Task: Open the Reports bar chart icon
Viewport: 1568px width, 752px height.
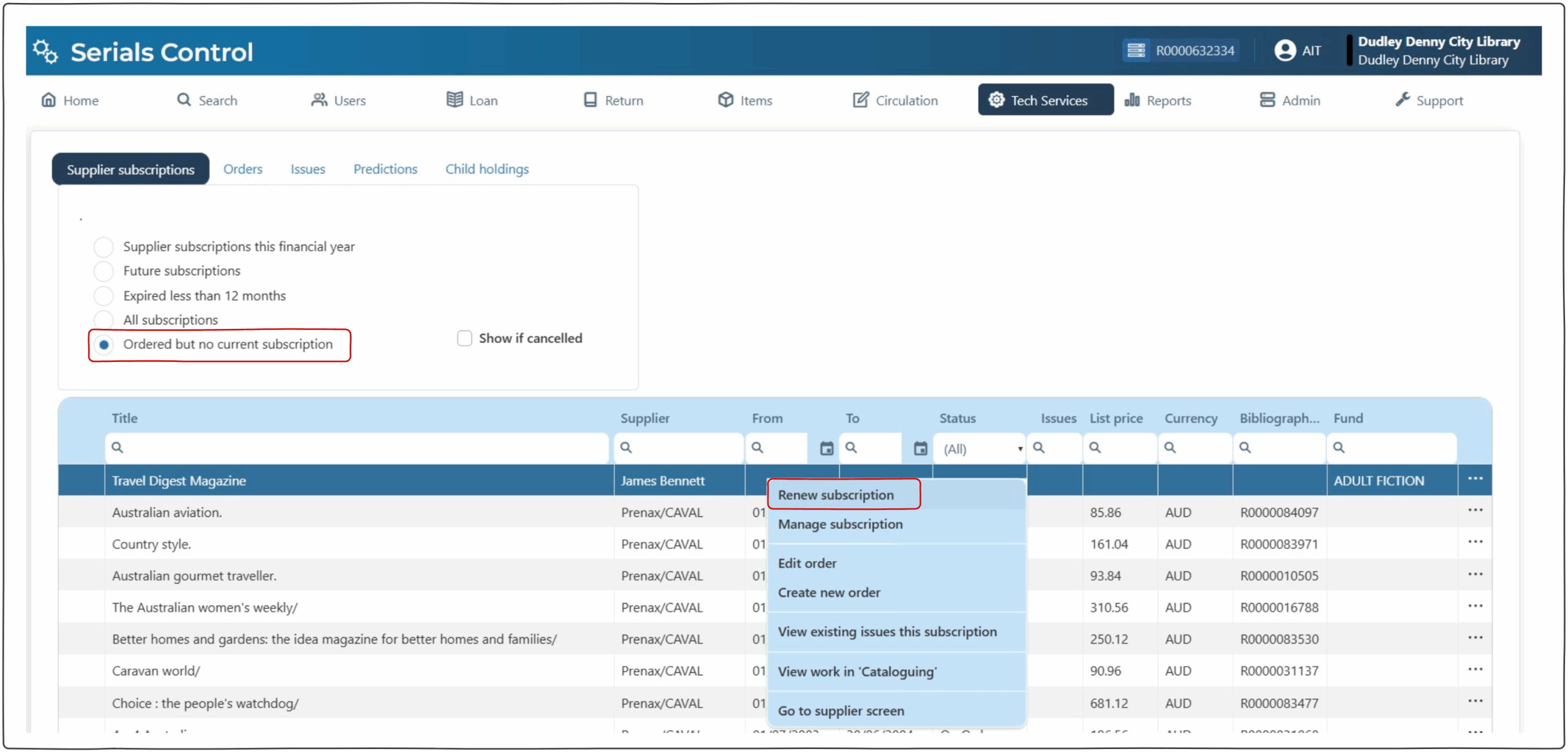Action: coord(1131,100)
